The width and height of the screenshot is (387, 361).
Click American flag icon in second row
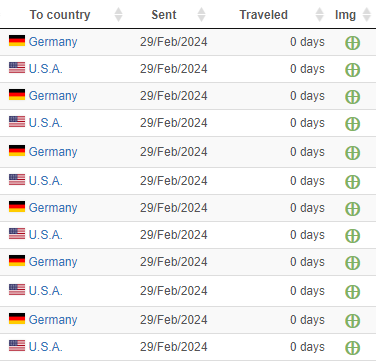pos(17,68)
